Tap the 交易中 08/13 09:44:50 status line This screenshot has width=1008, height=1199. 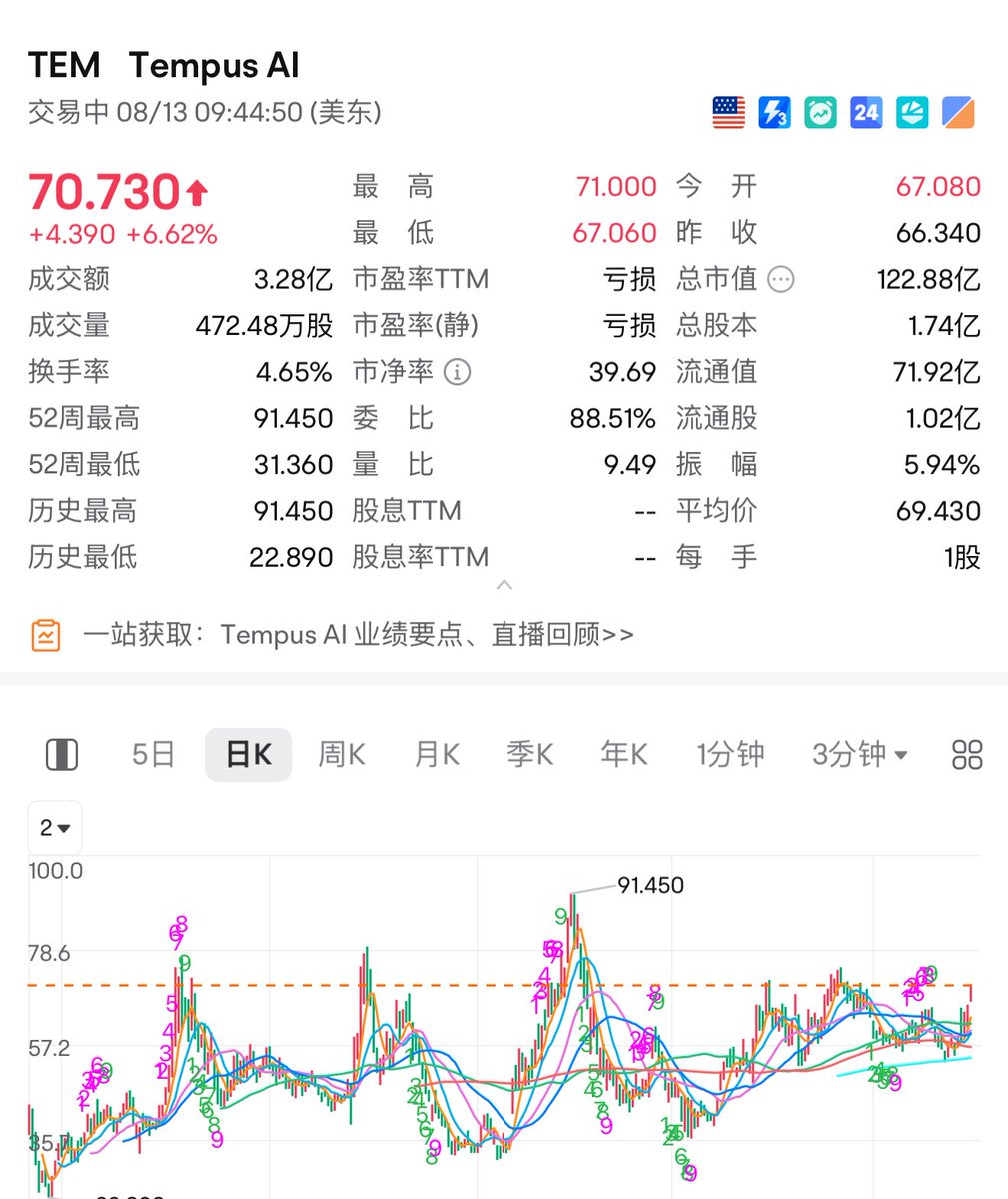(205, 112)
